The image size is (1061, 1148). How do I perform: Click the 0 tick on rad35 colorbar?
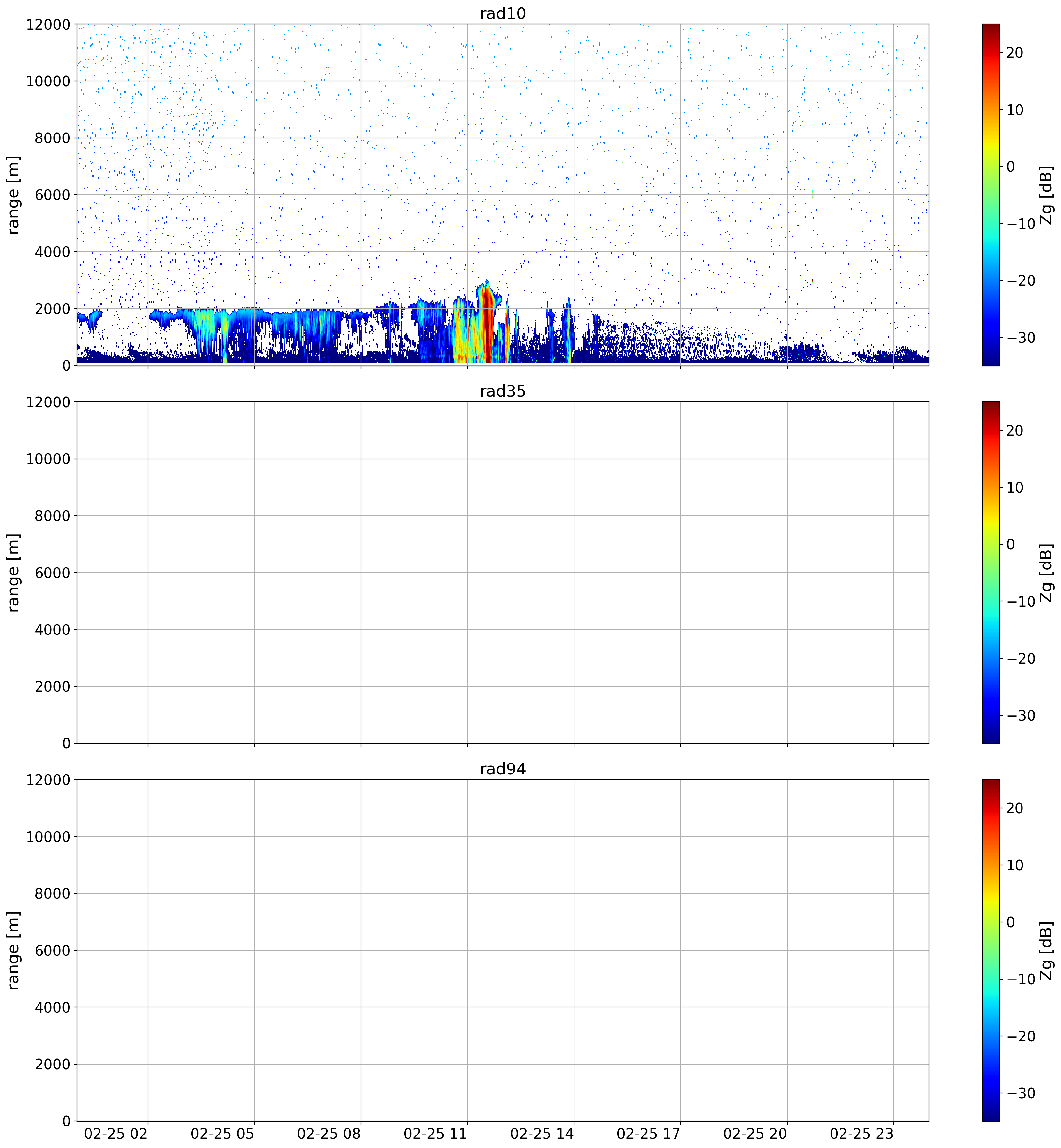[1011, 544]
